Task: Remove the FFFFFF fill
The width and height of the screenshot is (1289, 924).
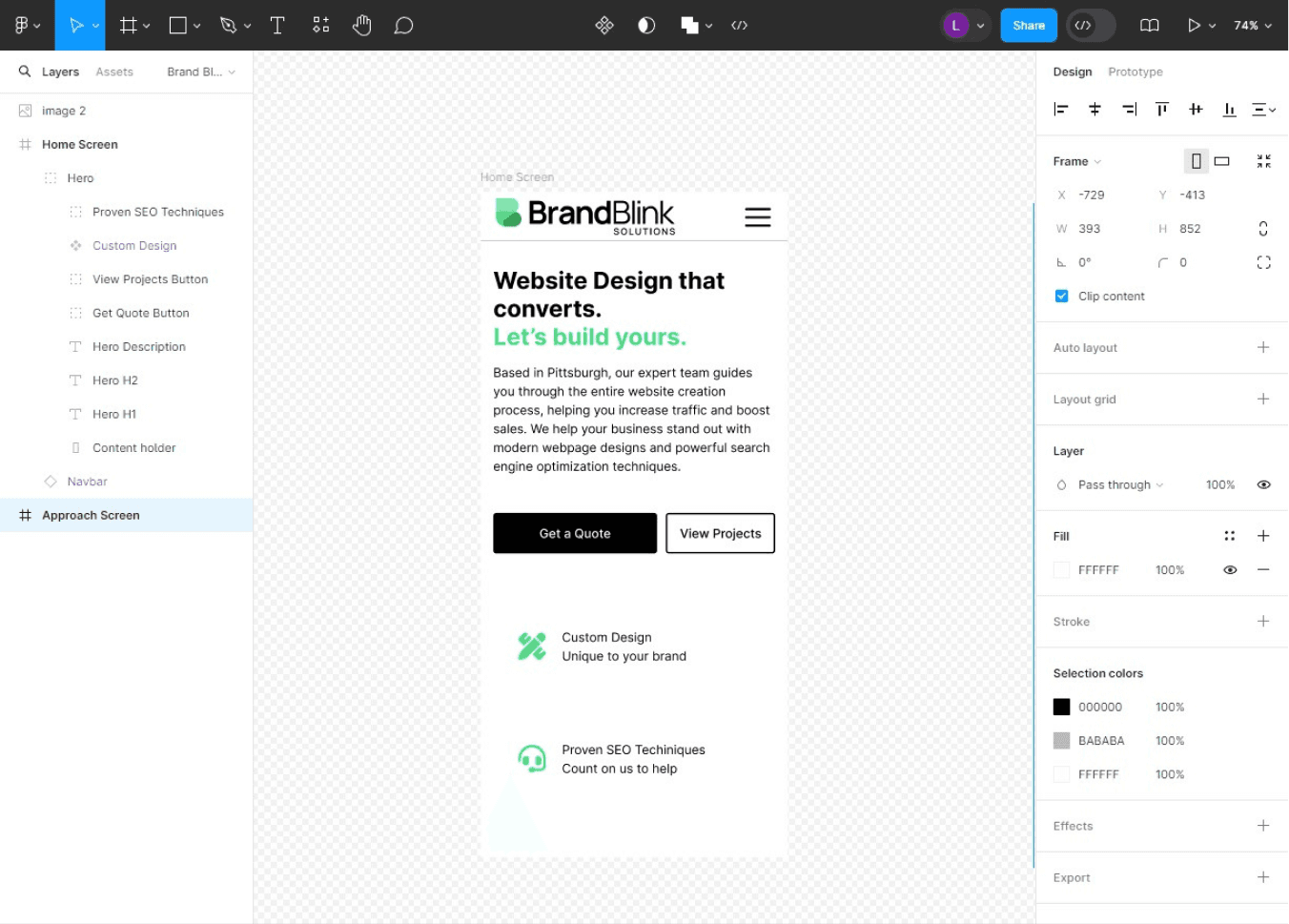Action: [x=1263, y=569]
